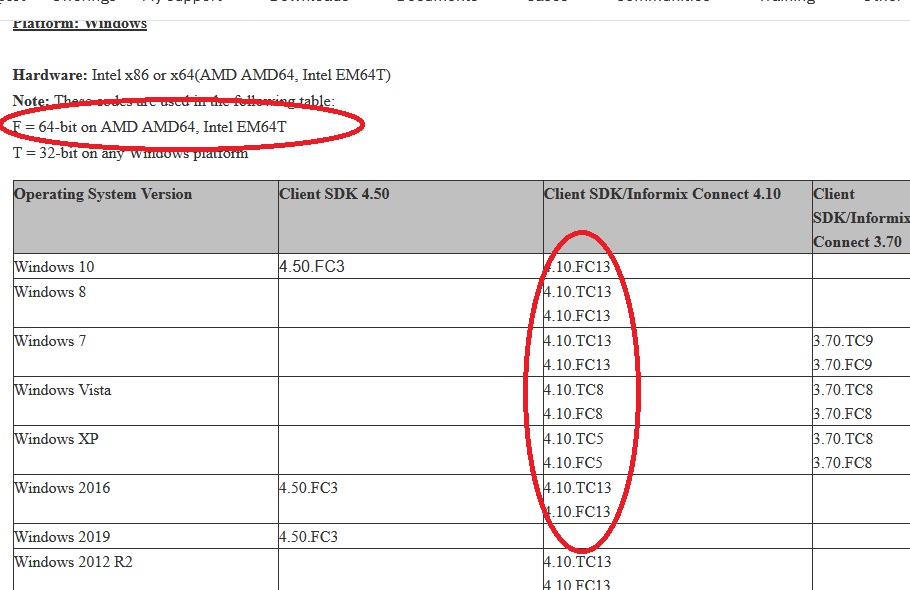The width and height of the screenshot is (910, 590).
Task: Select the 'Windows 2019' row label
Action: [x=62, y=537]
